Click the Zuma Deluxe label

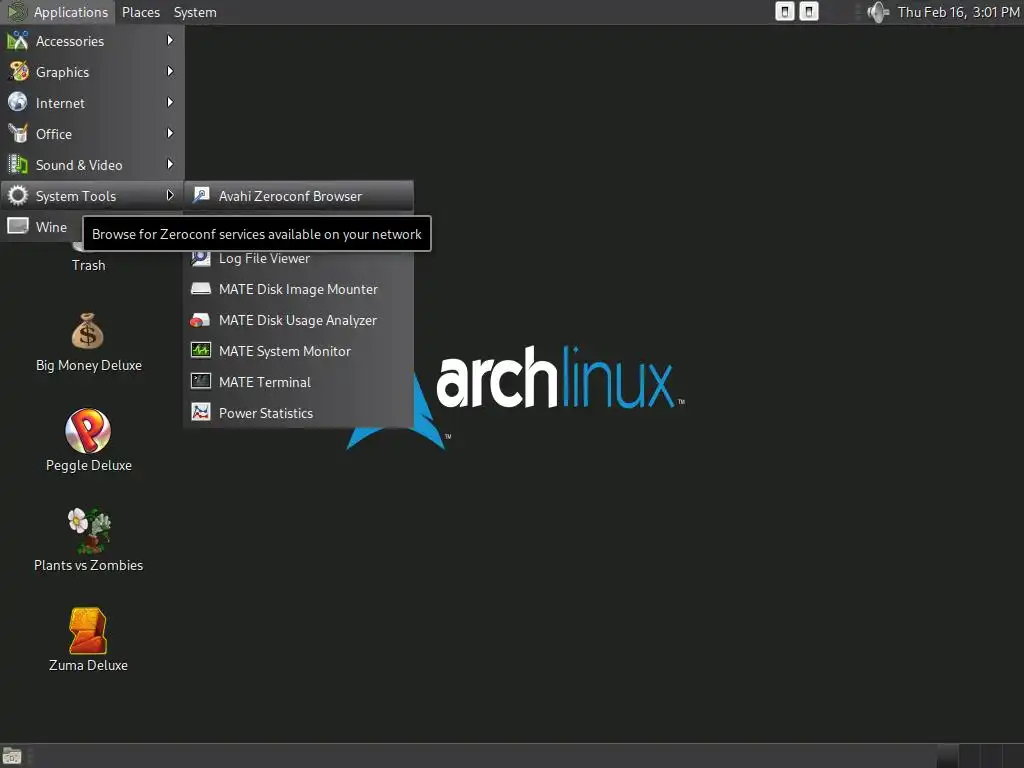pyautogui.click(x=88, y=665)
